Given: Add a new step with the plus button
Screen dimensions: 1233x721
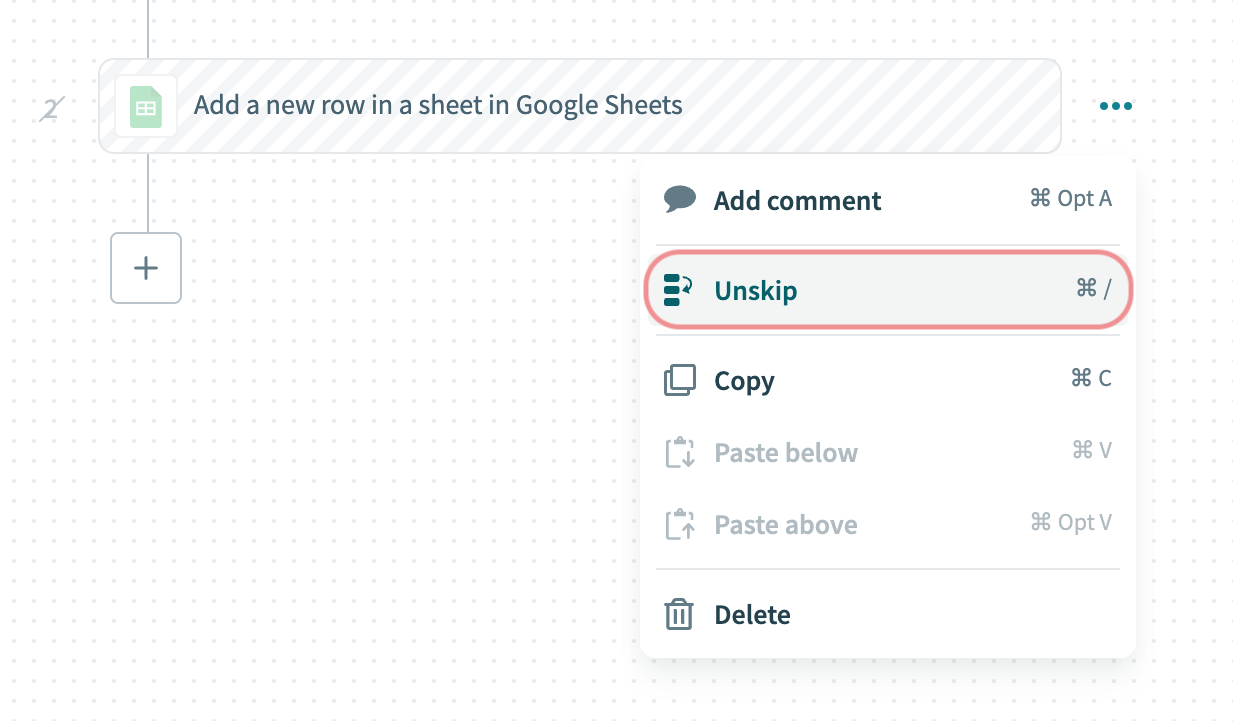Looking at the screenshot, I should [x=146, y=268].
